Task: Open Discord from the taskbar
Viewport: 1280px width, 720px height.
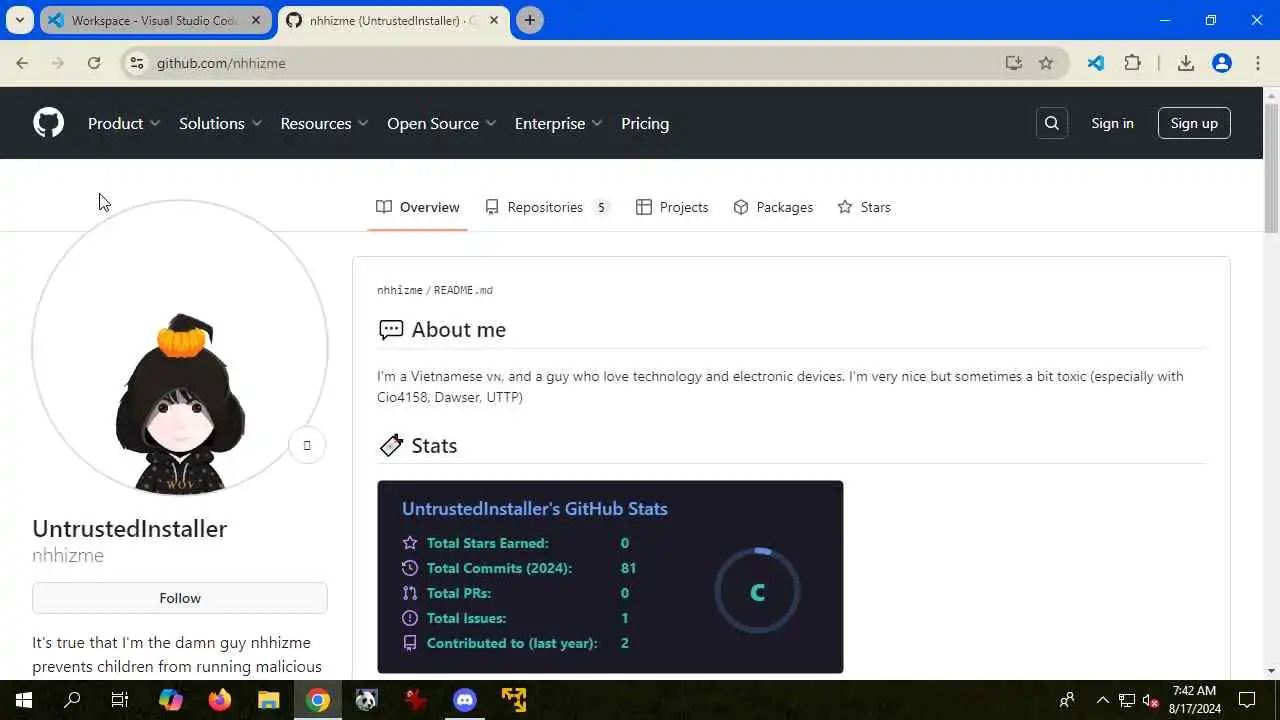Action: (x=465, y=700)
